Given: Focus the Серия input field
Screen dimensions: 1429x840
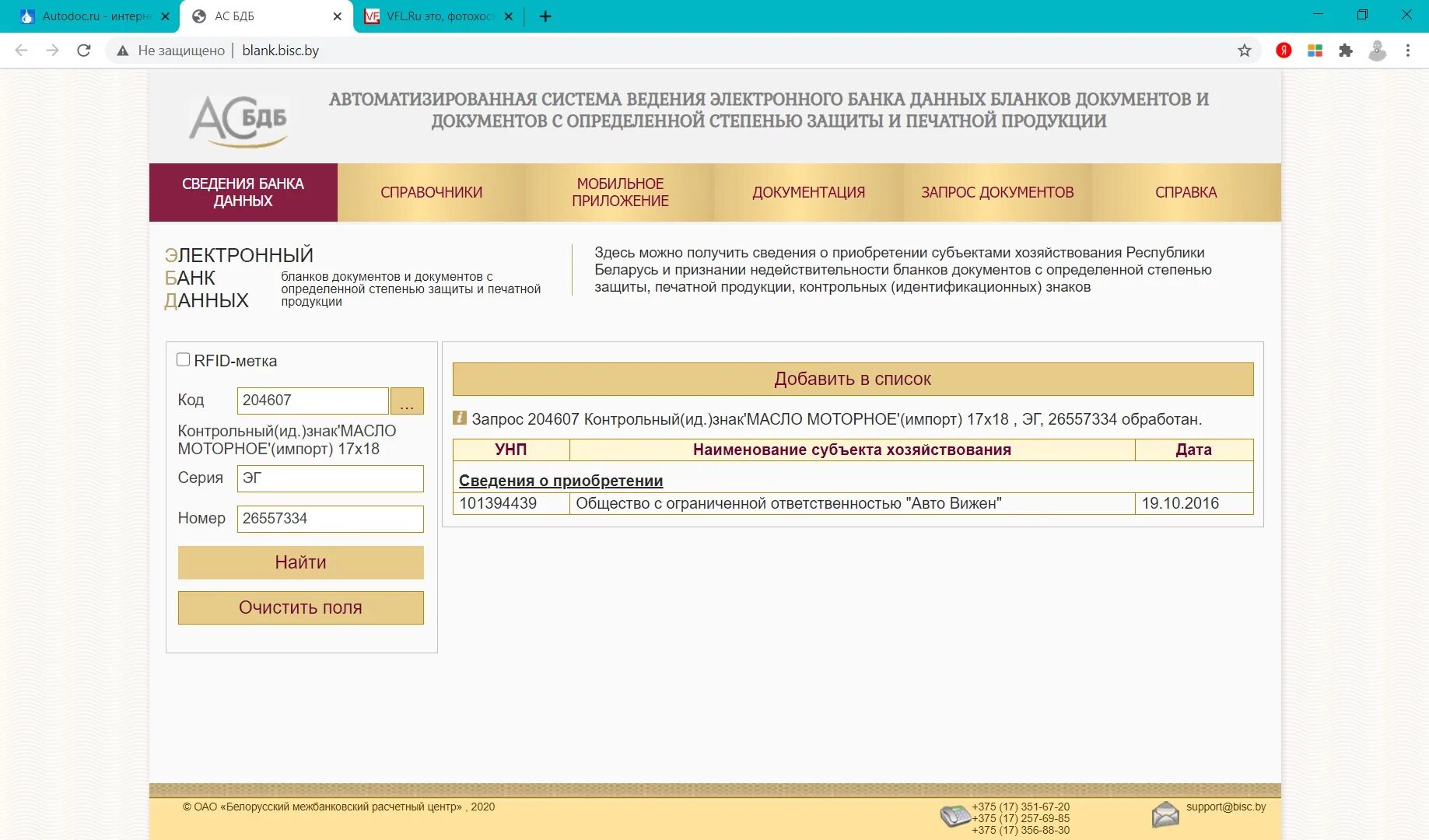Looking at the screenshot, I should tap(331, 478).
